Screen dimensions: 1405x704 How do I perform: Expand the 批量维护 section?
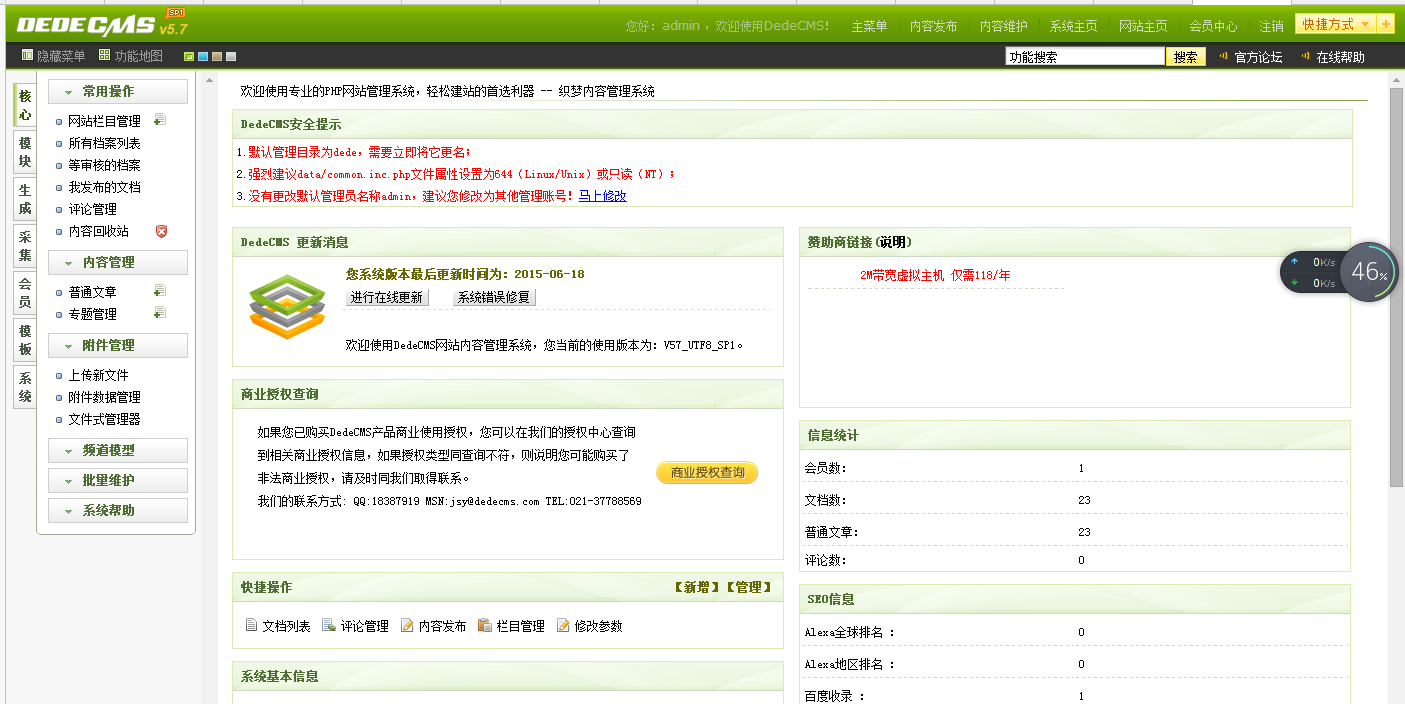(118, 480)
